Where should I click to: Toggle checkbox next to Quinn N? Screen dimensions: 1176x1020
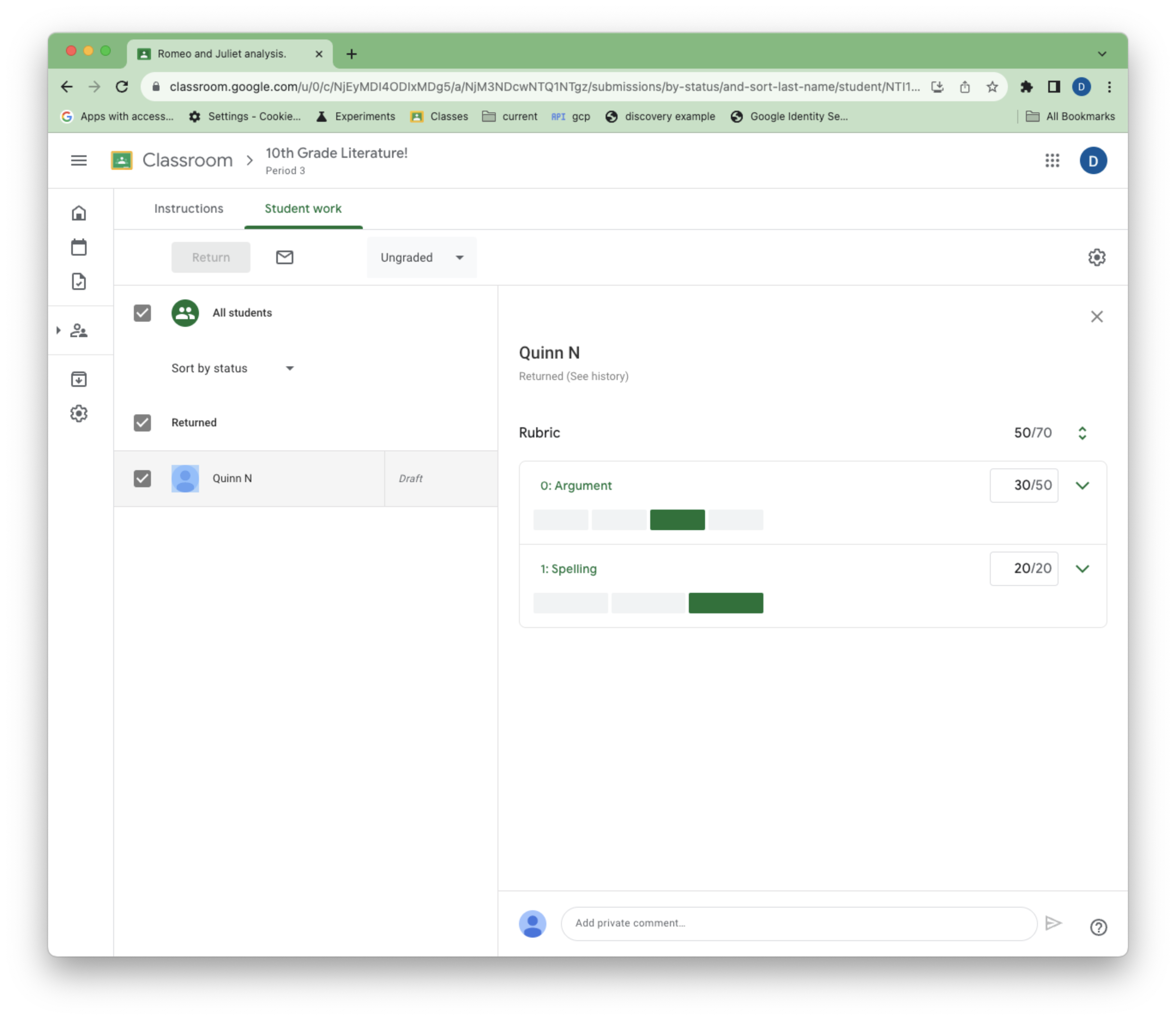(143, 478)
